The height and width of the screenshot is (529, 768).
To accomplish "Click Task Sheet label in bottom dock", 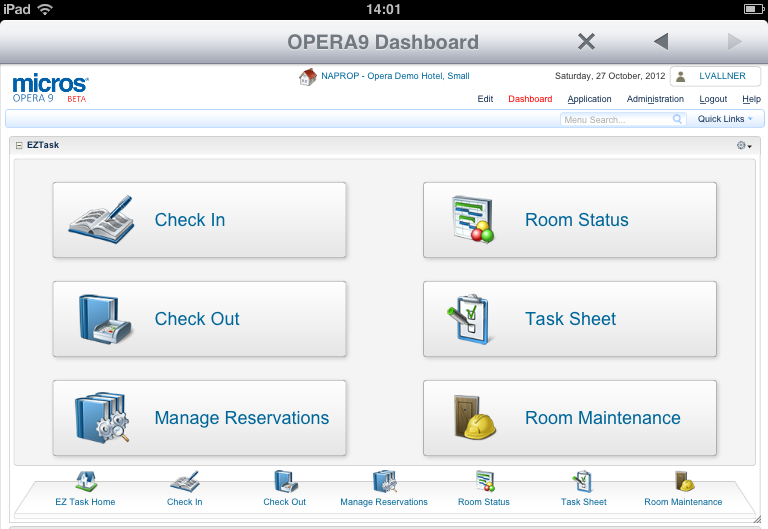I will 584,502.
